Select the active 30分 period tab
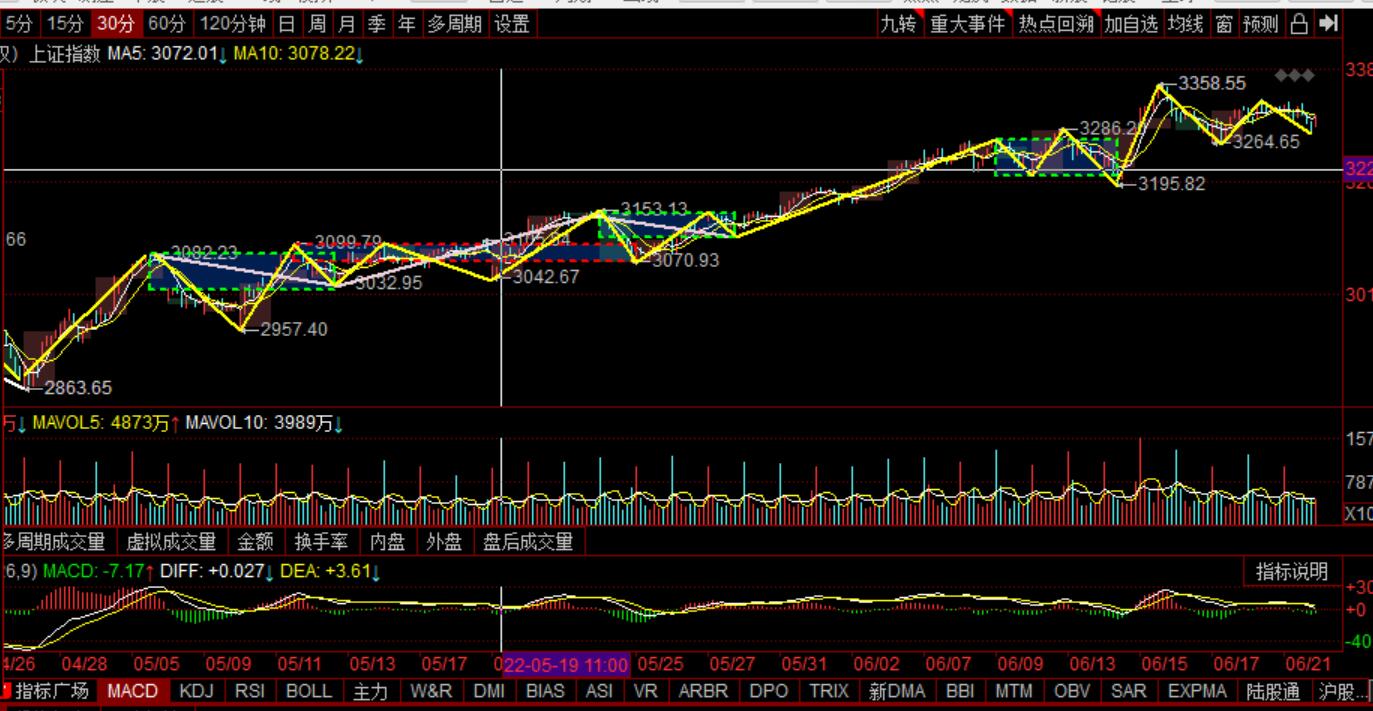Image resolution: width=1373 pixels, height=711 pixels. pos(116,24)
